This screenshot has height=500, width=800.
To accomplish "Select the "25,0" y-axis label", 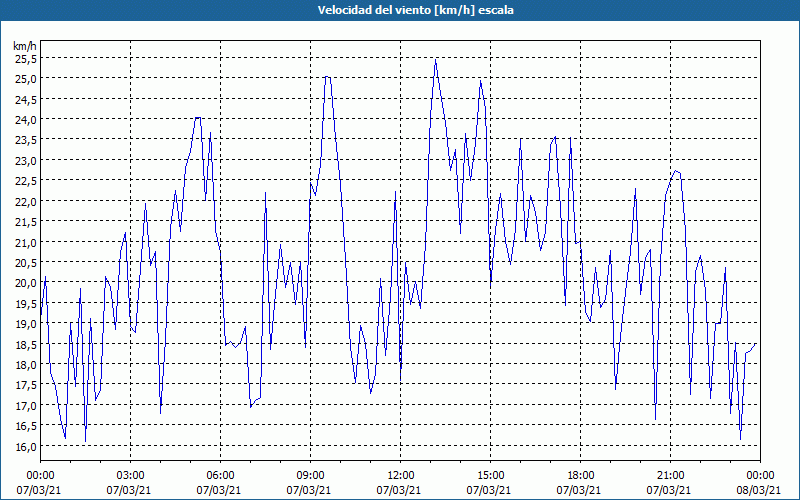I will 25,80.
